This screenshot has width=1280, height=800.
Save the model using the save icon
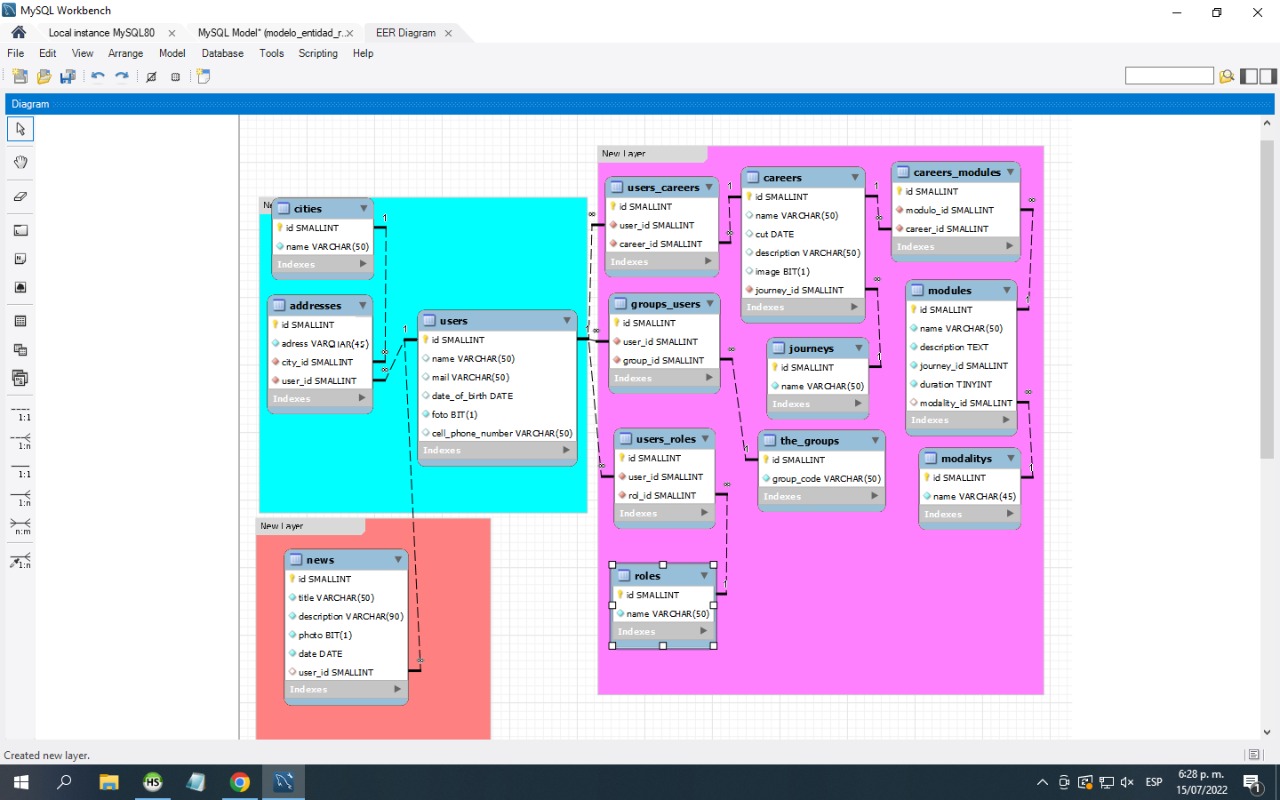[x=67, y=76]
